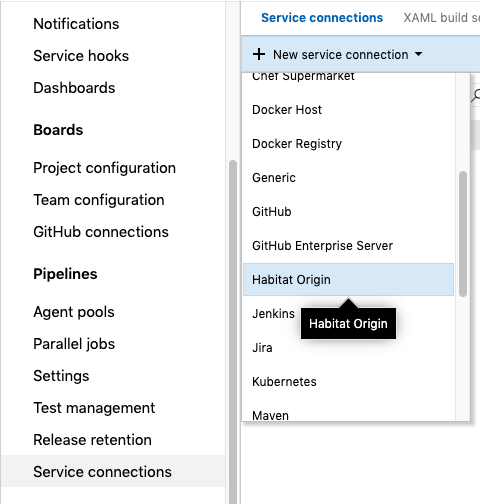Click the plus icon for new service connection
This screenshot has height=504, width=480.
click(259, 54)
